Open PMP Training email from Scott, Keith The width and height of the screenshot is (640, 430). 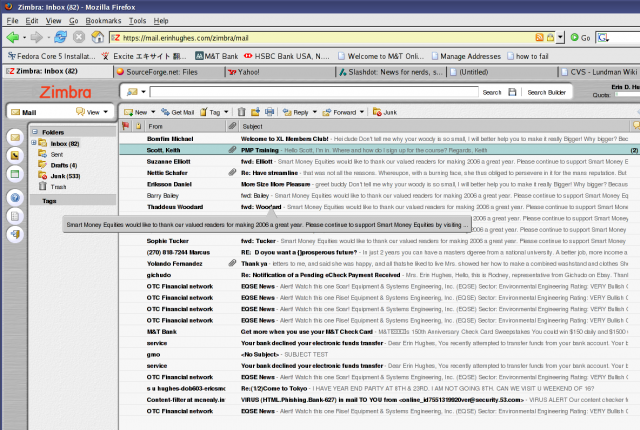coord(379,150)
